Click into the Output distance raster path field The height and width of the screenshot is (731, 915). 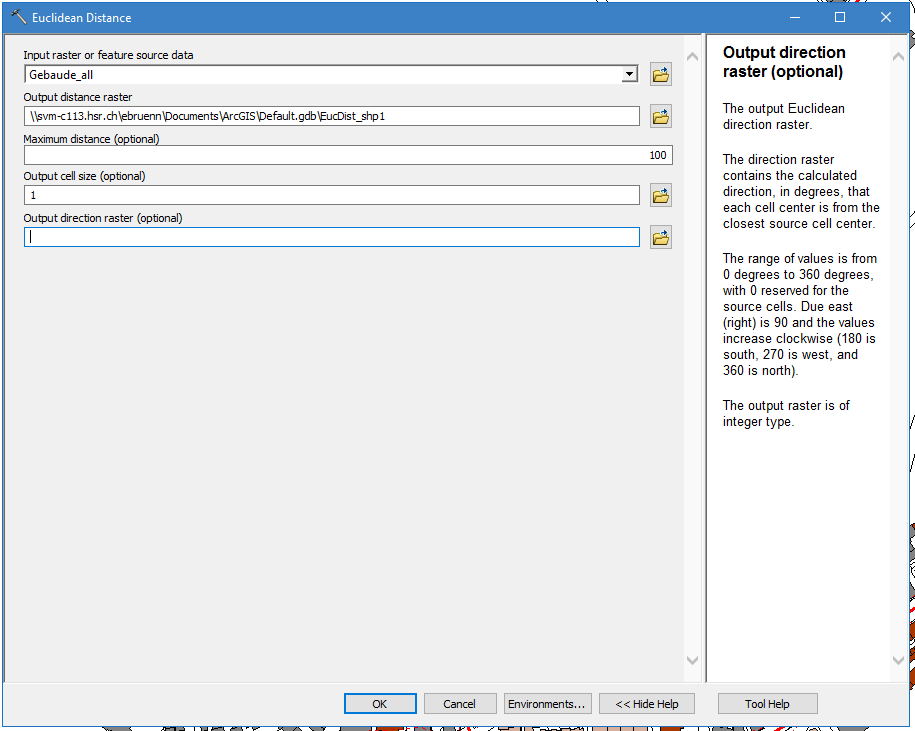(331, 117)
